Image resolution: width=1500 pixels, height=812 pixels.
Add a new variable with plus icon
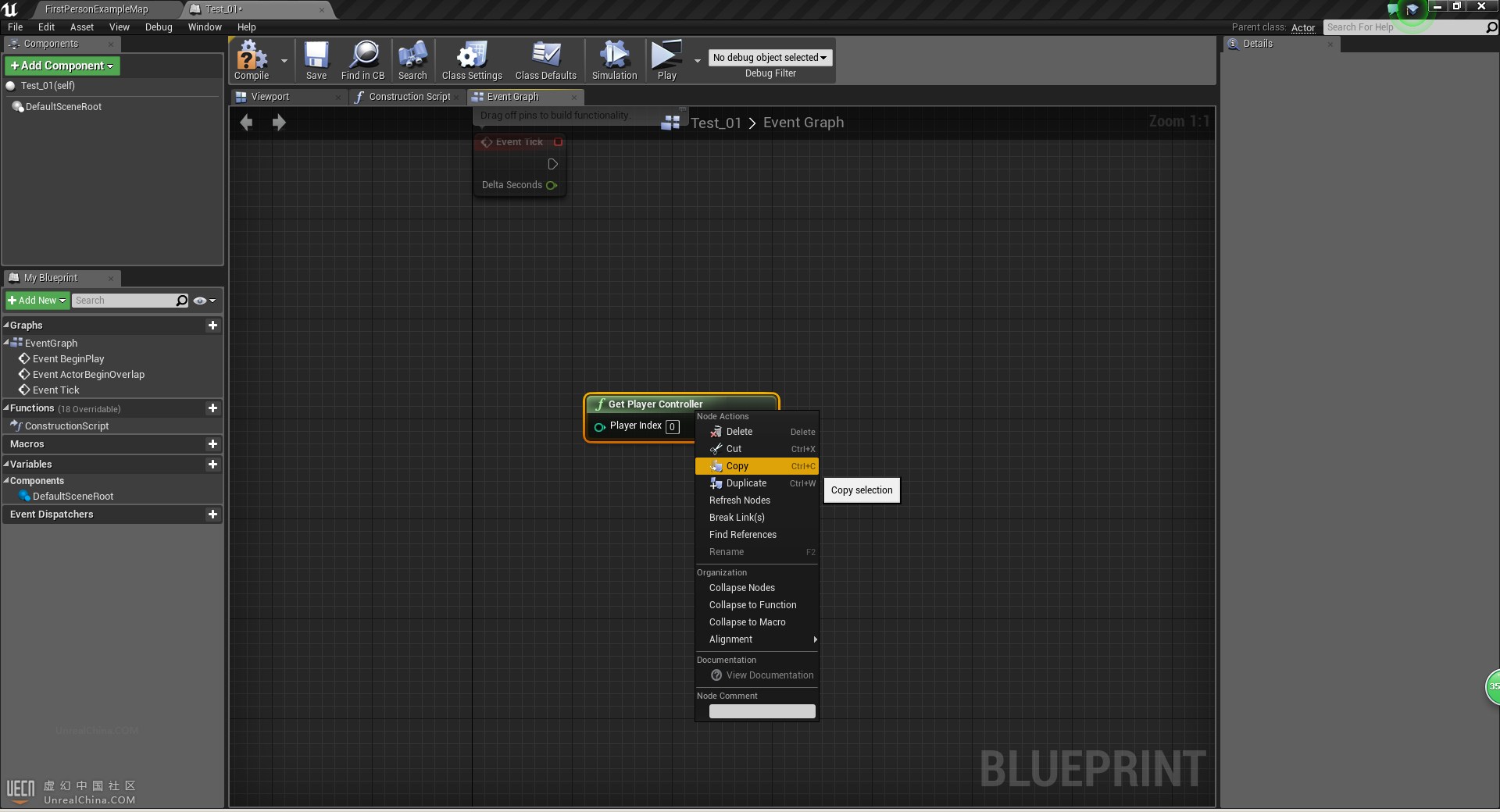click(212, 465)
